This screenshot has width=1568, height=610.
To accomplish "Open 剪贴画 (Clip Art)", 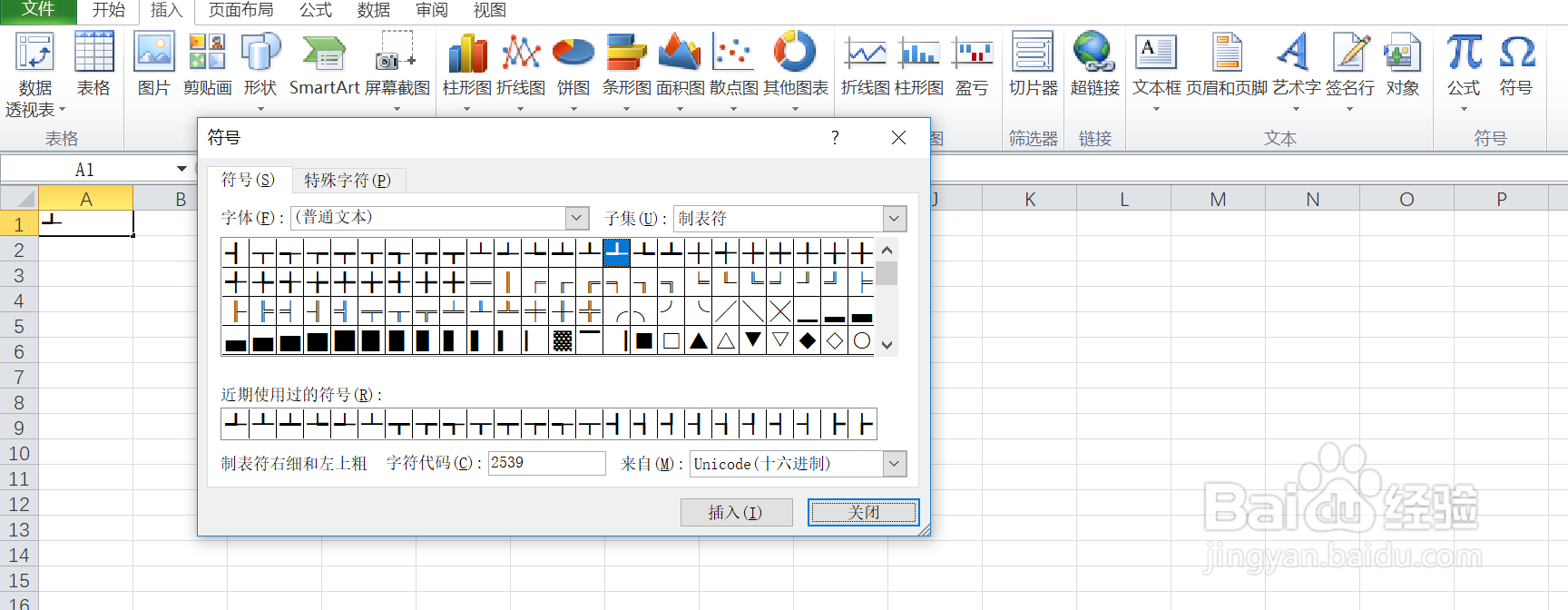I will point(207,65).
